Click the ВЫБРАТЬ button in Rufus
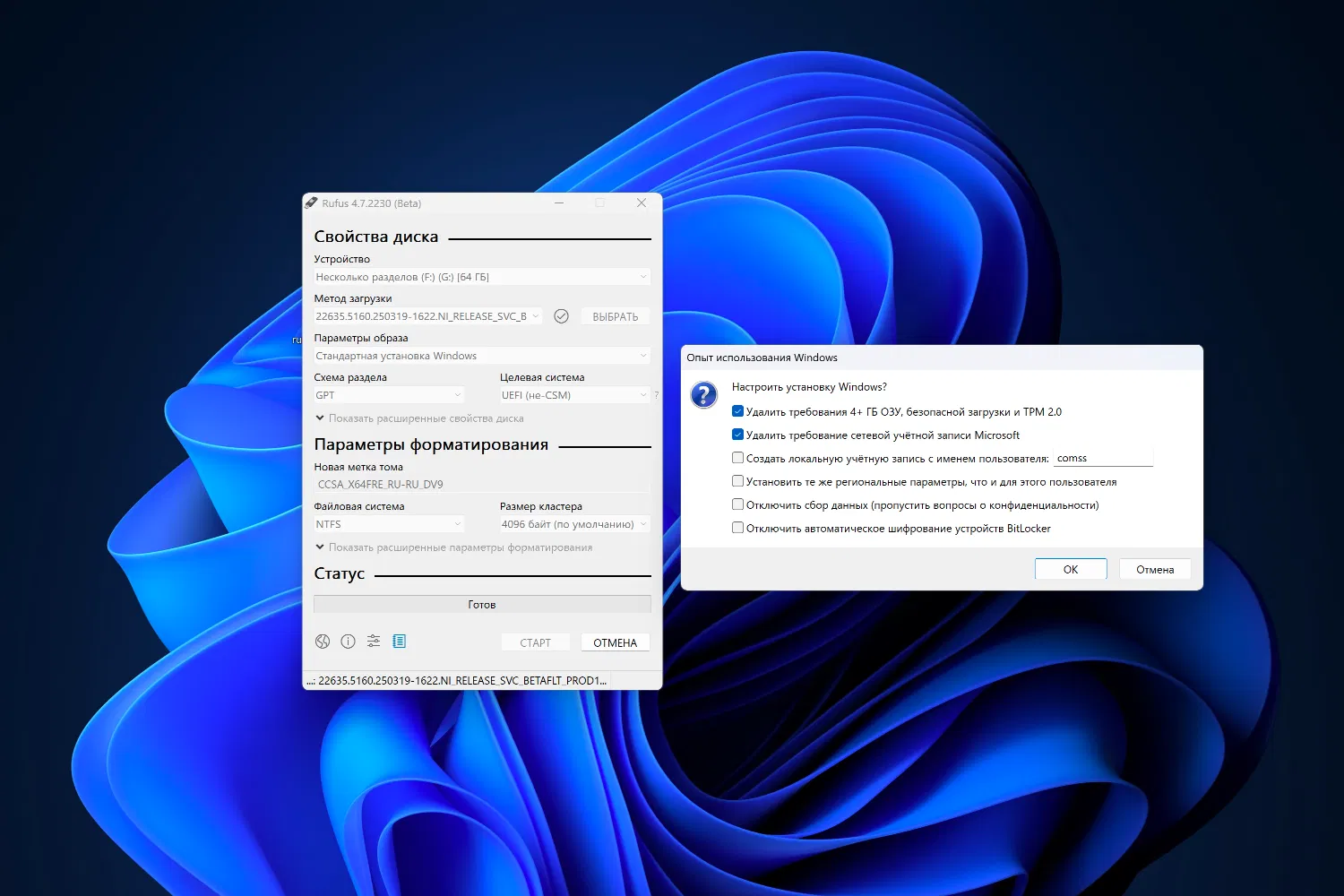This screenshot has height=896, width=1344. [x=616, y=316]
